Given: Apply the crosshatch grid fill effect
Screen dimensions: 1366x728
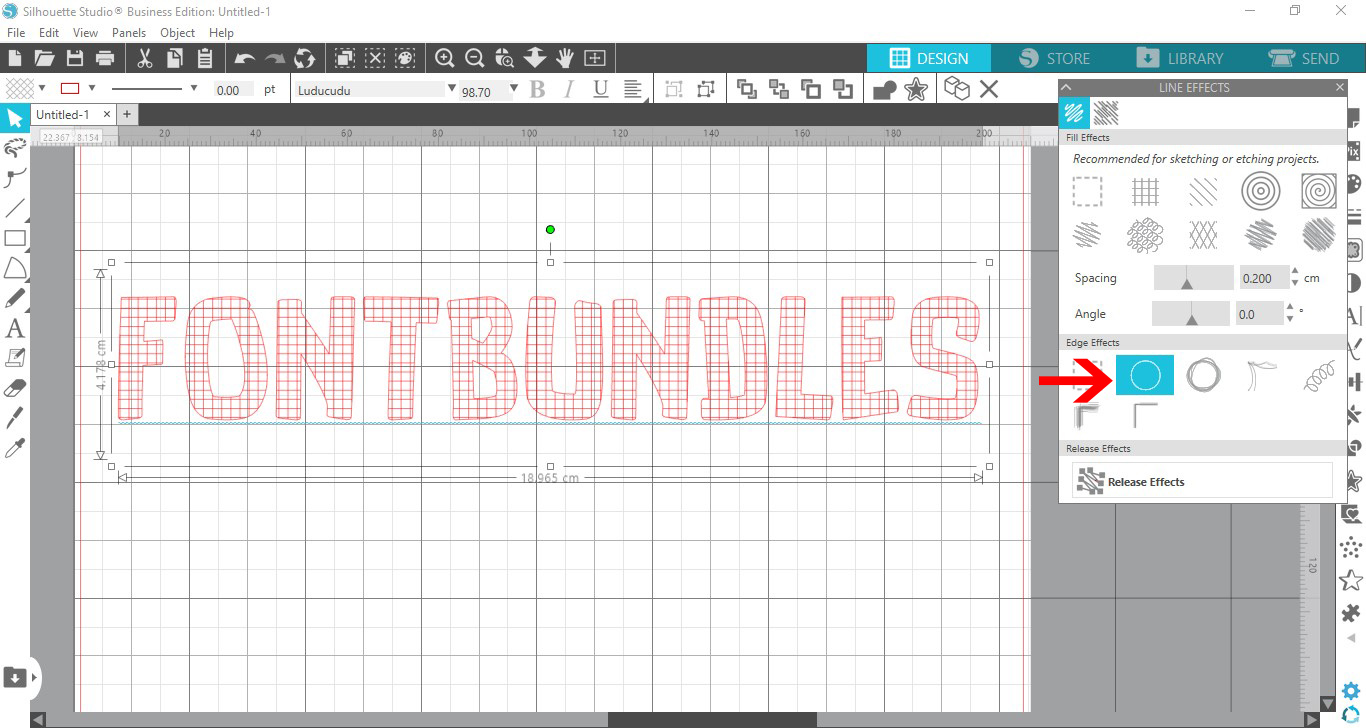Looking at the screenshot, I should coord(1145,190).
